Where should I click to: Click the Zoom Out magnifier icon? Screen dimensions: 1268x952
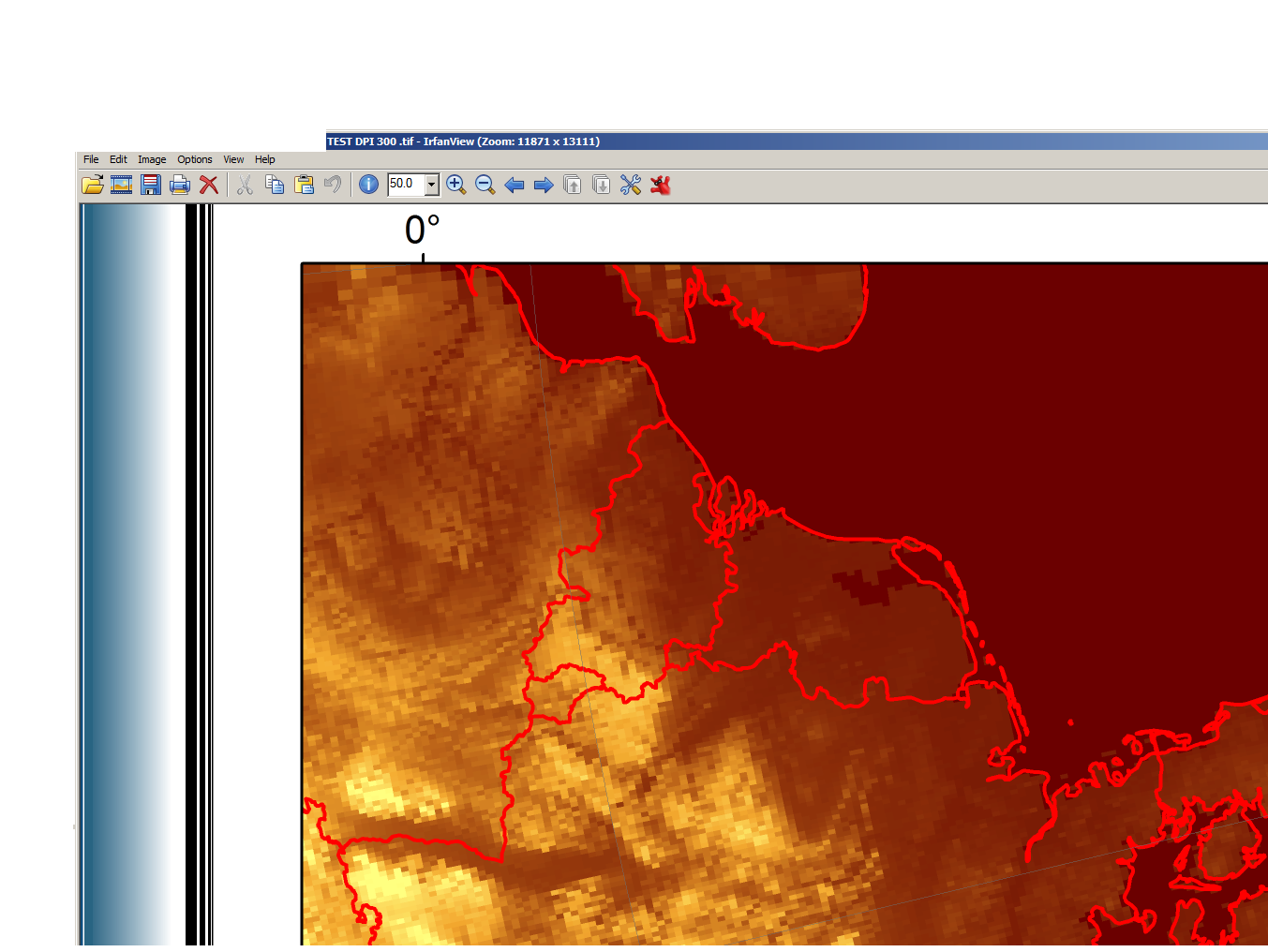[485, 185]
